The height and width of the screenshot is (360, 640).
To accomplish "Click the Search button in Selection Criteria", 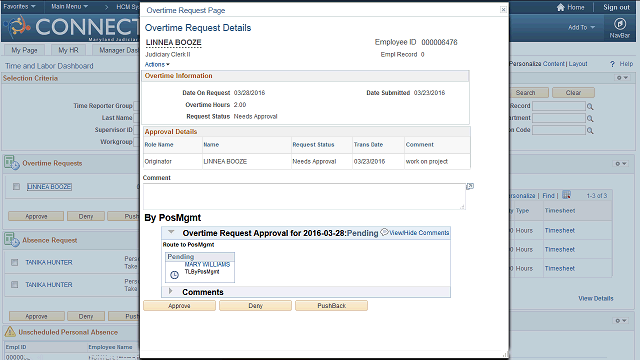I will 529,93.
